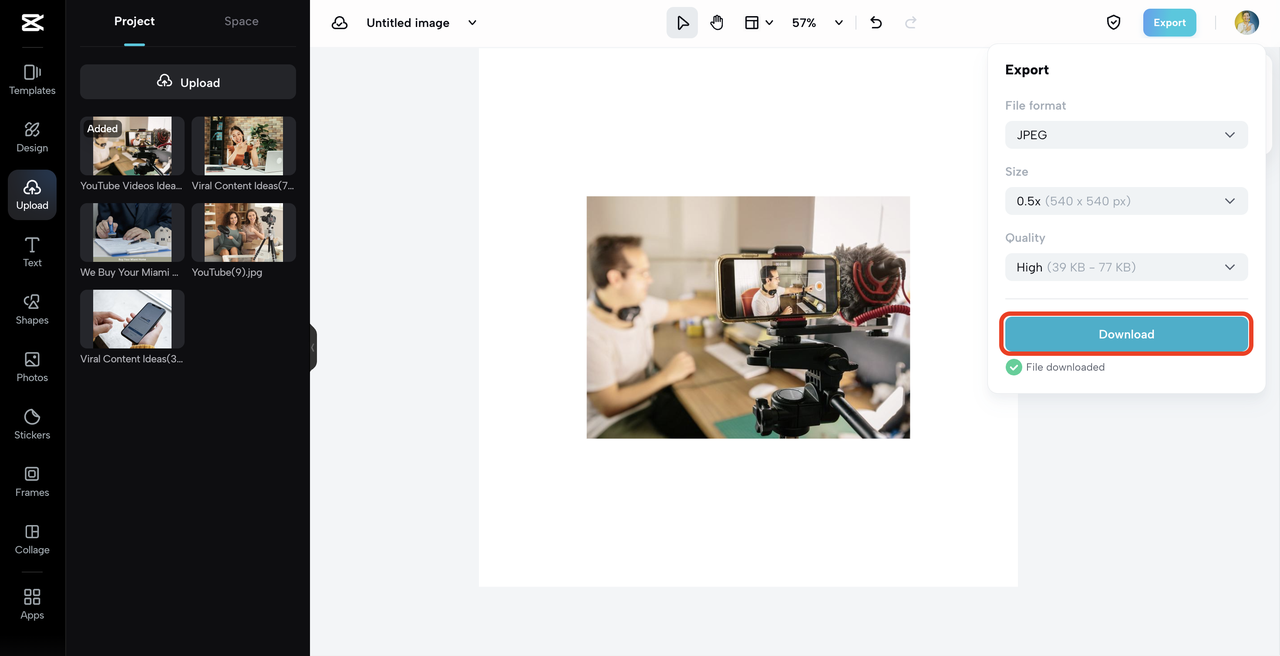Click the File downloaded status text
The height and width of the screenshot is (656, 1280).
[1065, 367]
